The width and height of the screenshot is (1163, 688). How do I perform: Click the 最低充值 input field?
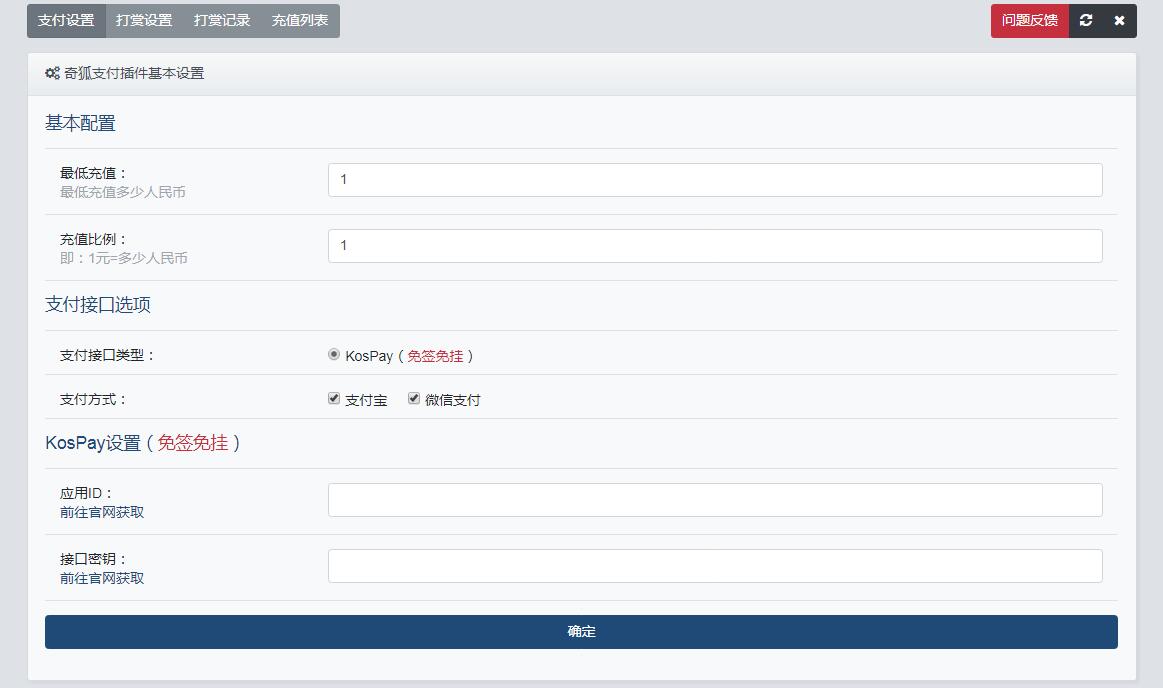click(715, 179)
